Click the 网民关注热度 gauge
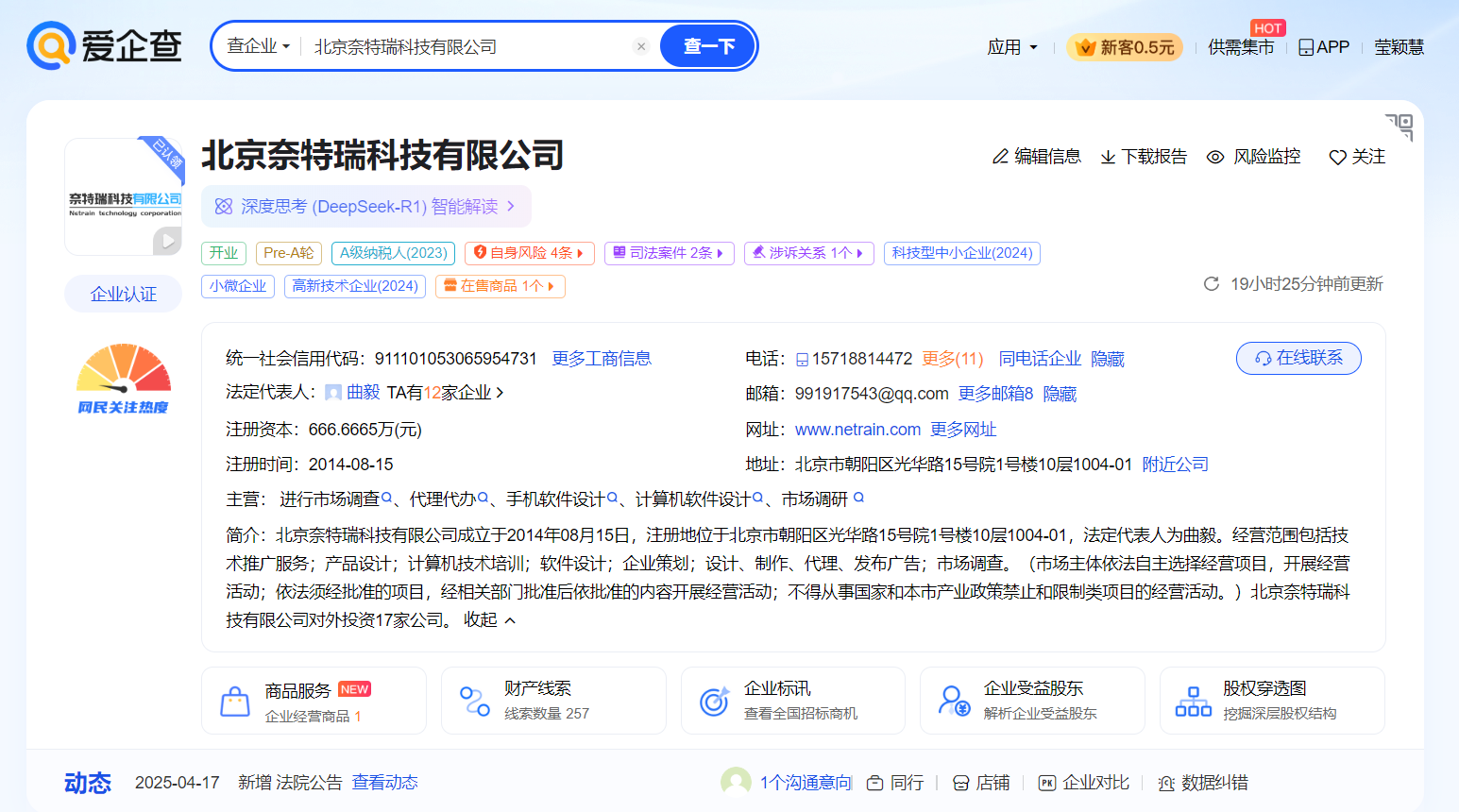The height and width of the screenshot is (812, 1459). (123, 379)
